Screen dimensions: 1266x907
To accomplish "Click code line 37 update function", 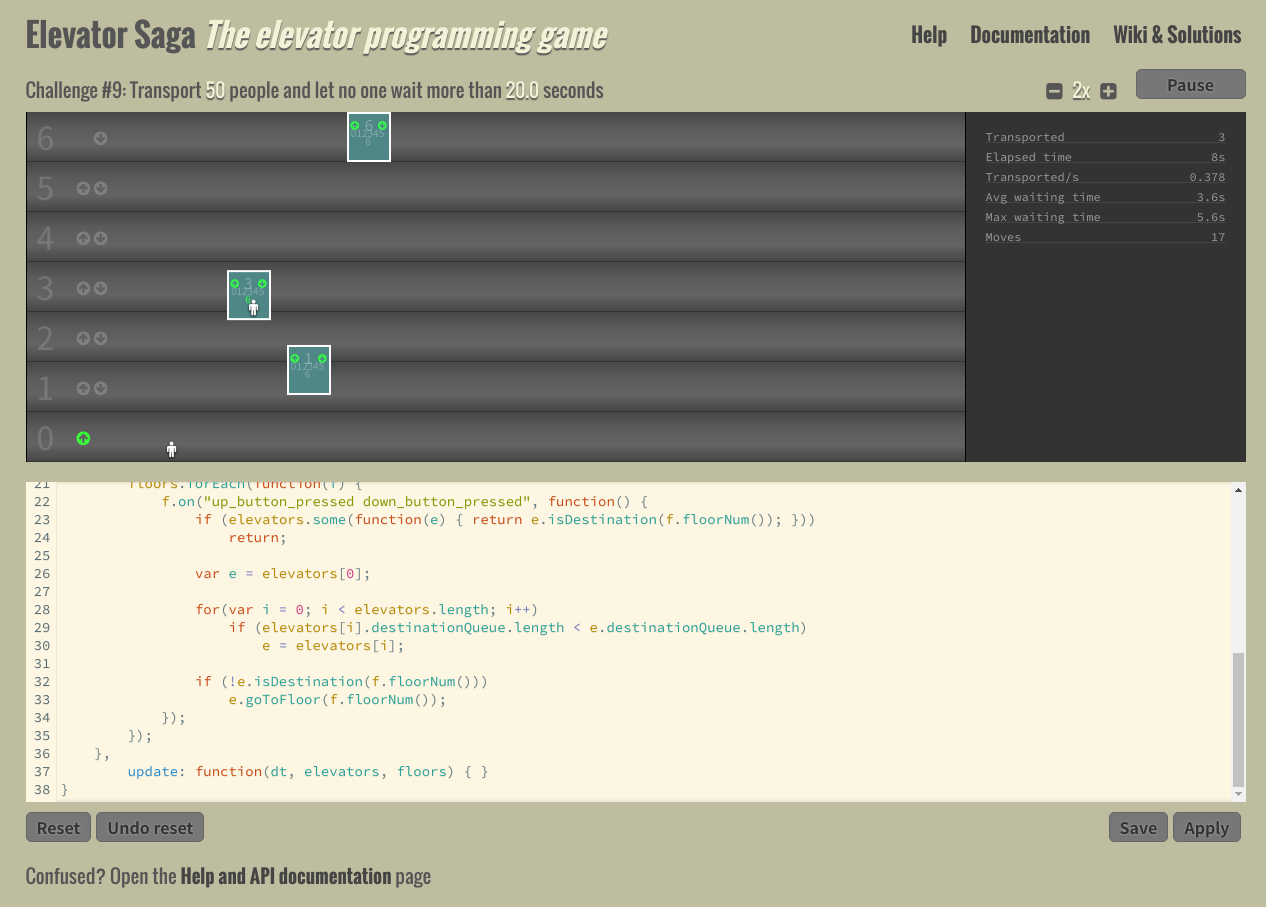I will click(x=308, y=772).
